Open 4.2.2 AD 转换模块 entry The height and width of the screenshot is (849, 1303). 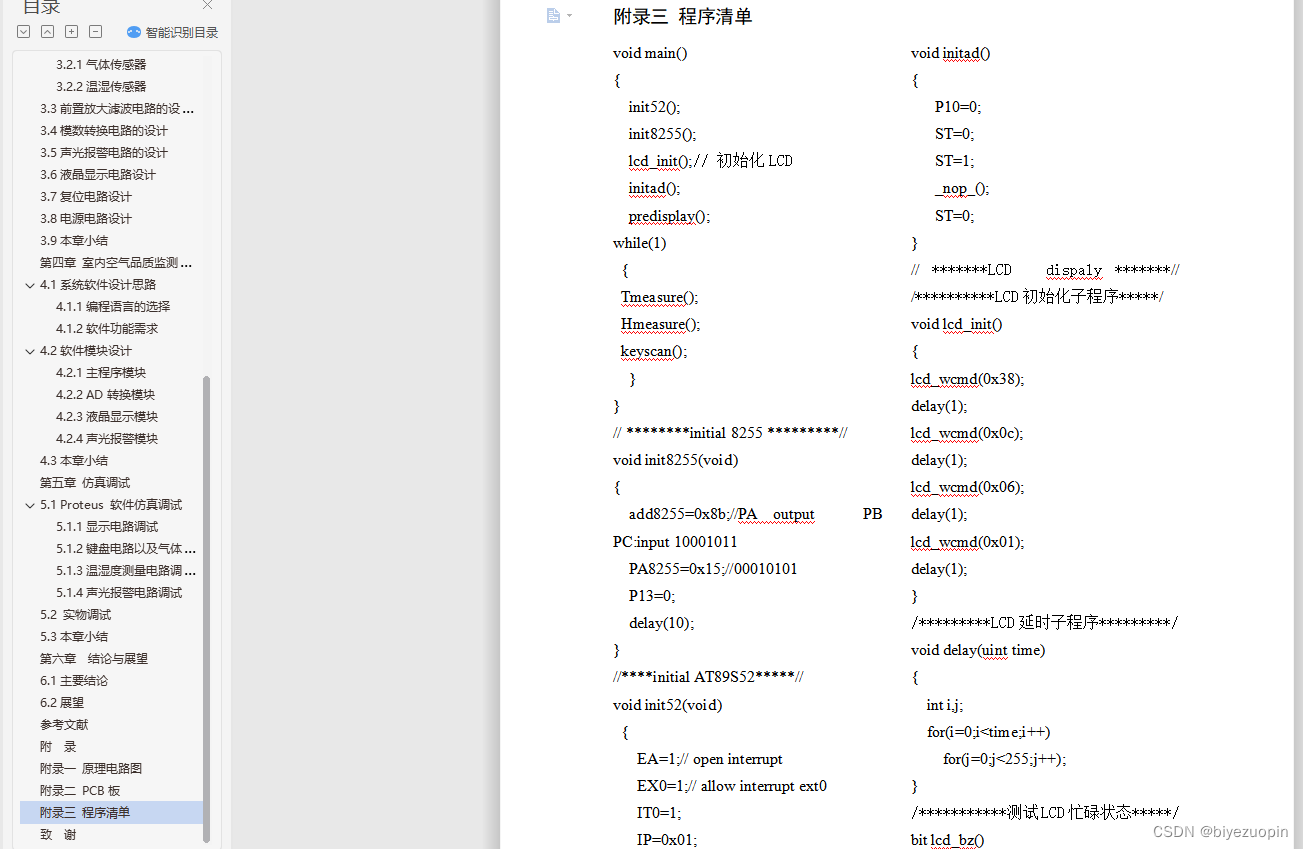tap(105, 395)
